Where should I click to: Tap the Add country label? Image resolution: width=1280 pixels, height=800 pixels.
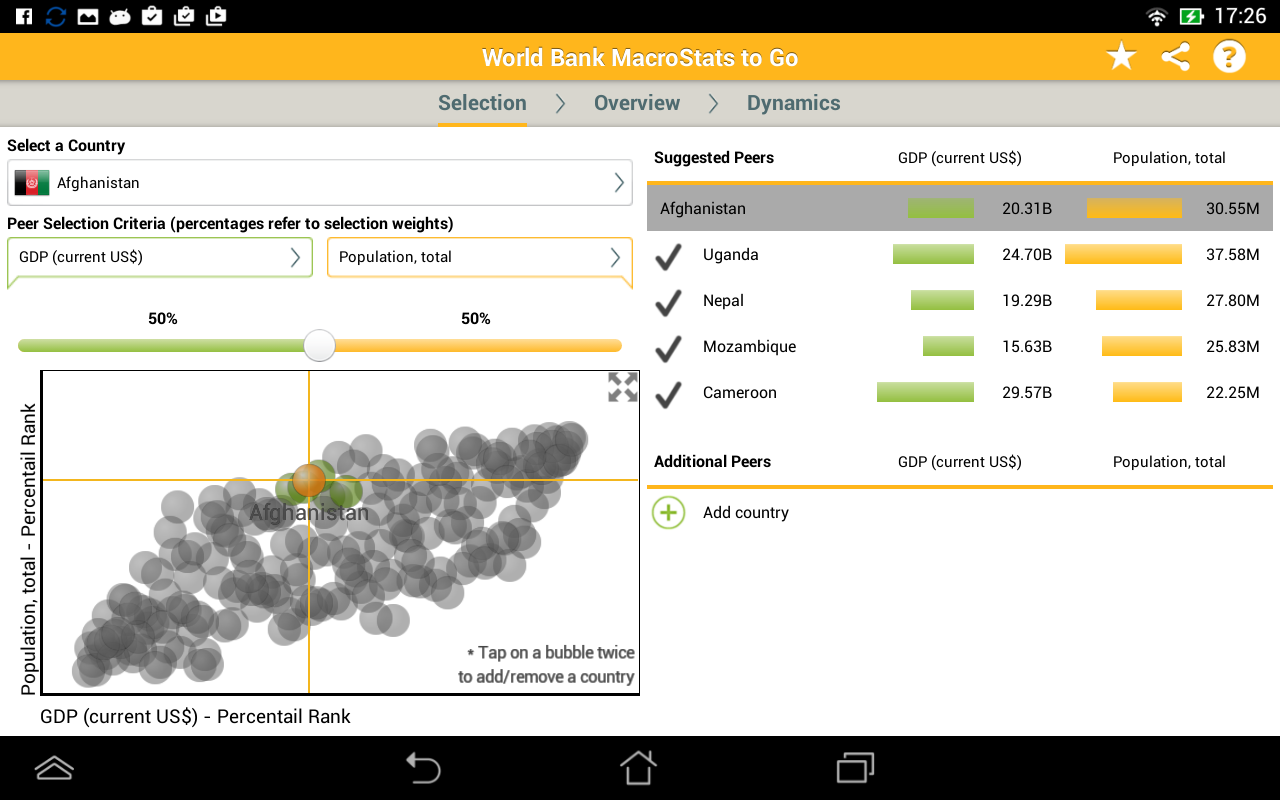click(x=746, y=513)
